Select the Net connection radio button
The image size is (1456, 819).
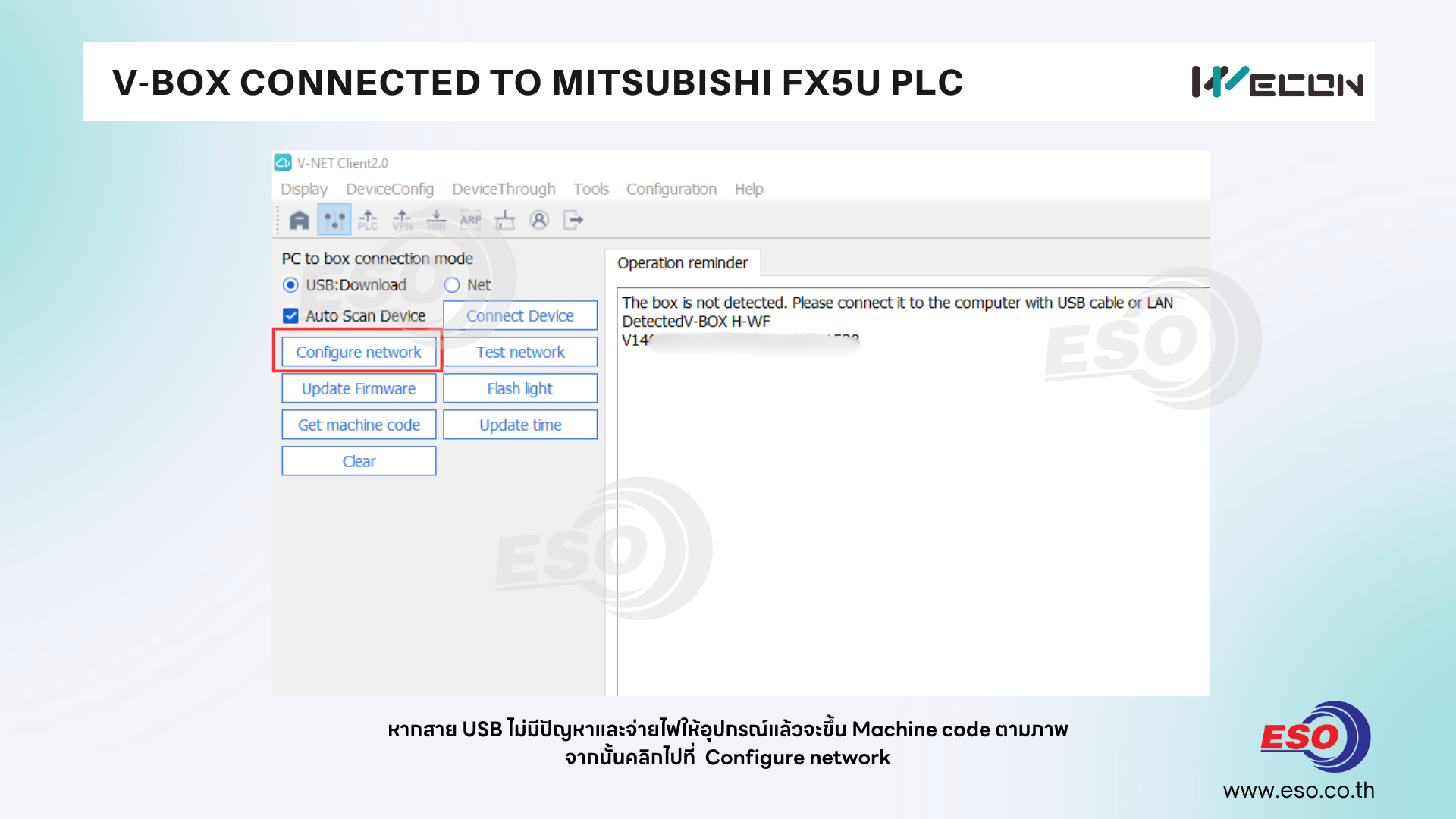click(452, 285)
